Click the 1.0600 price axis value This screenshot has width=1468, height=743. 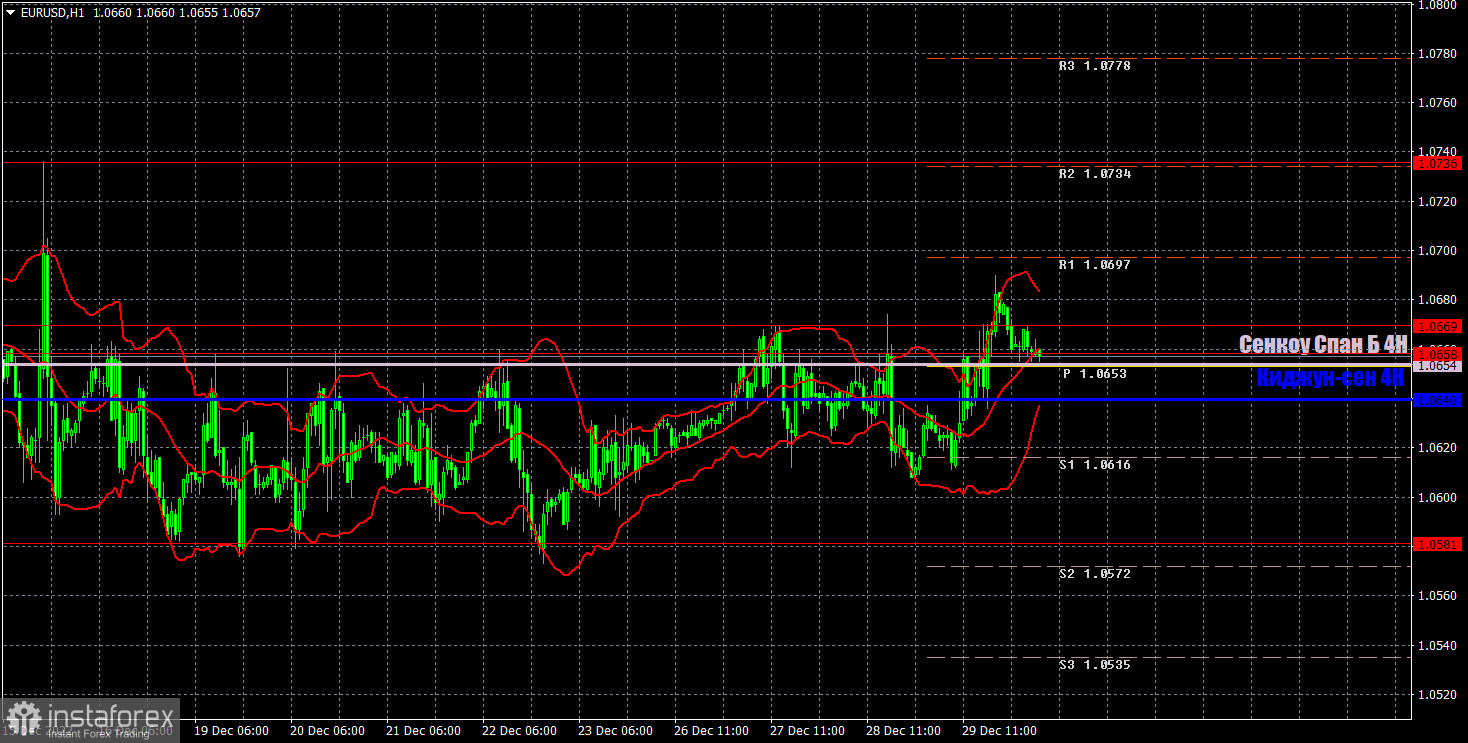click(x=1438, y=497)
